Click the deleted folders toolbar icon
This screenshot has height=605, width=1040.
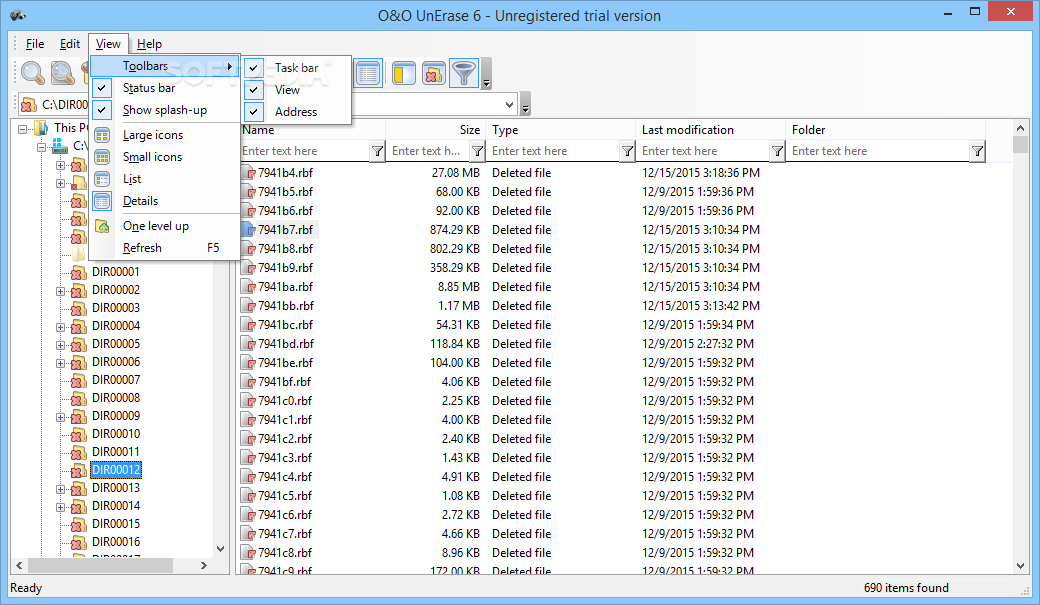(x=433, y=73)
